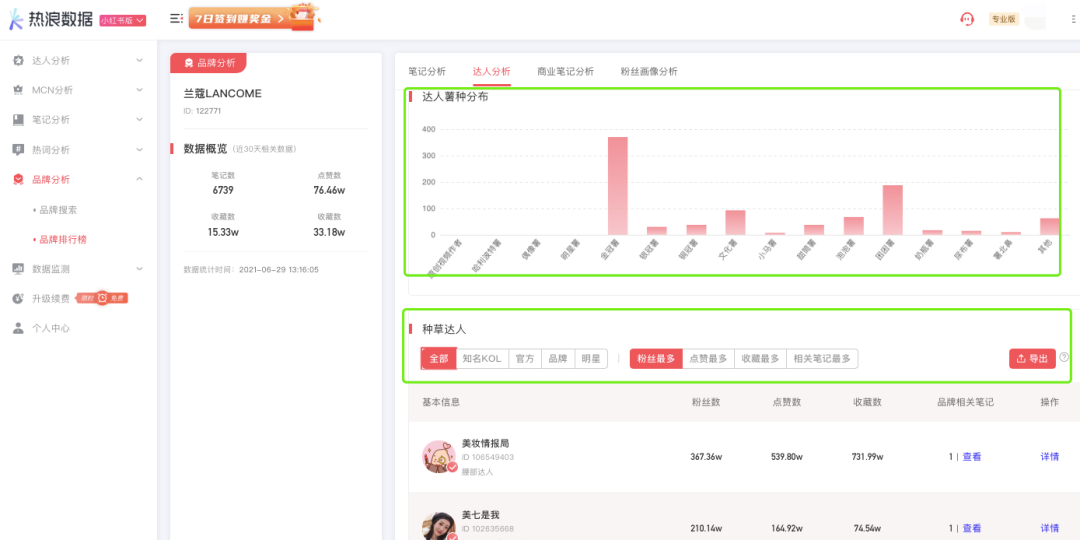This screenshot has height=540, width=1080.
Task: Switch to the 商业笔记分析 tab
Action: (565, 72)
